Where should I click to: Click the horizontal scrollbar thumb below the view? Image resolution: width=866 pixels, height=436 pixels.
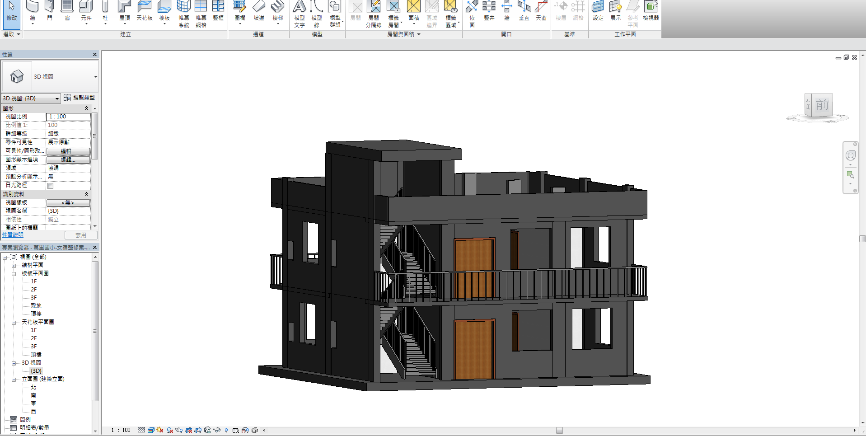(559, 430)
